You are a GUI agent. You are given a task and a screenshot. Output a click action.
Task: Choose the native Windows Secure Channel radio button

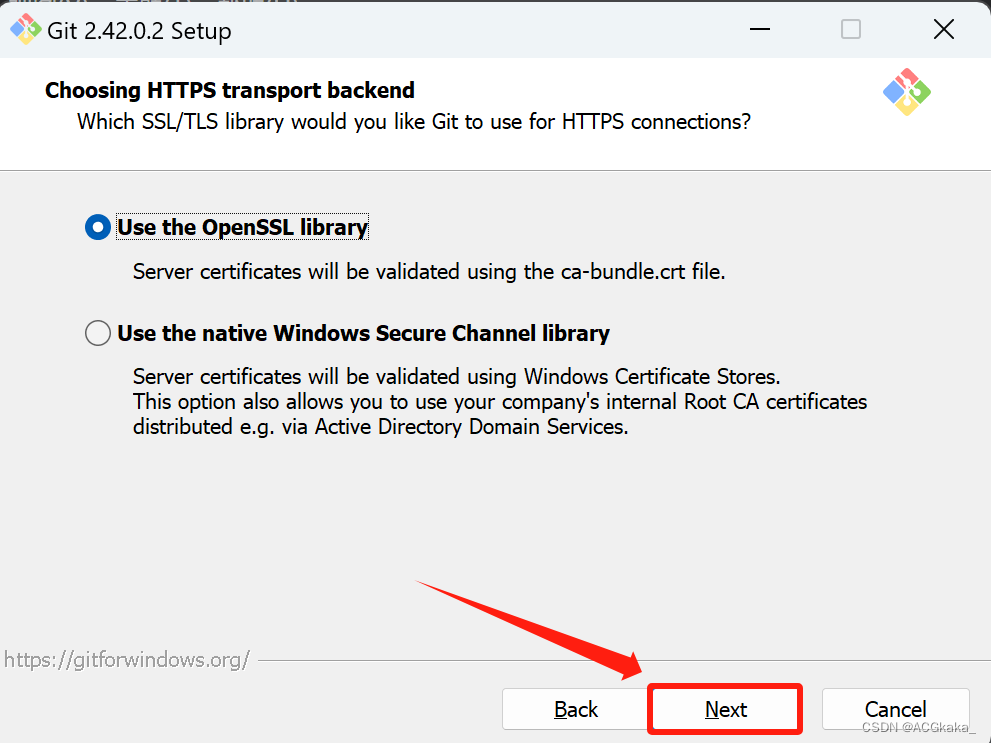[98, 333]
